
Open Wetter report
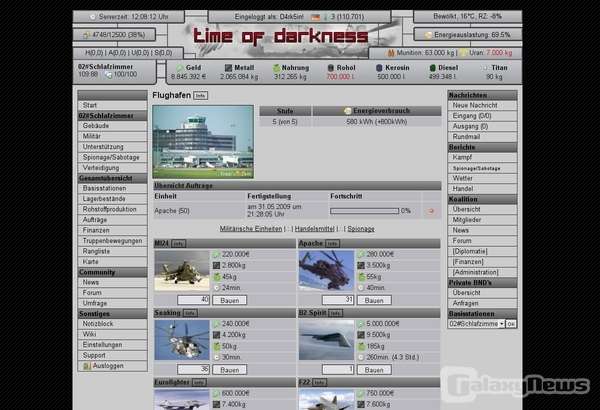pos(483,178)
